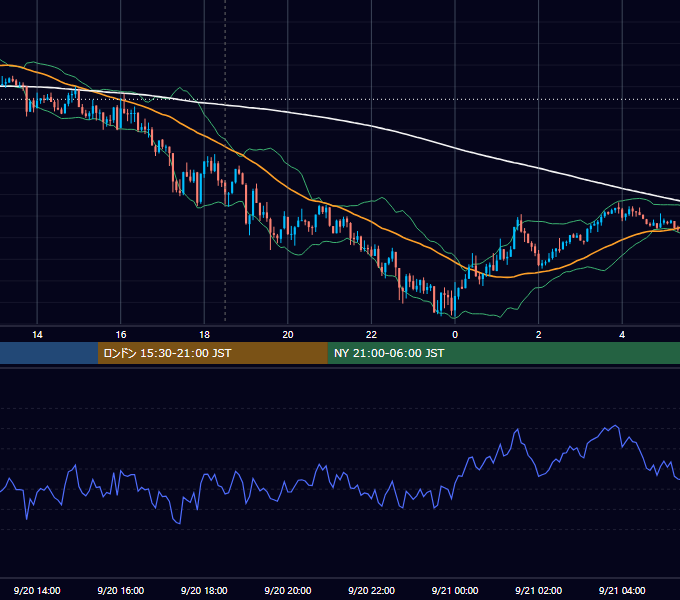The height and width of the screenshot is (600, 680).
Task: Click the 9/21 04:00 label on the oscillator axis
Action: (x=622, y=590)
